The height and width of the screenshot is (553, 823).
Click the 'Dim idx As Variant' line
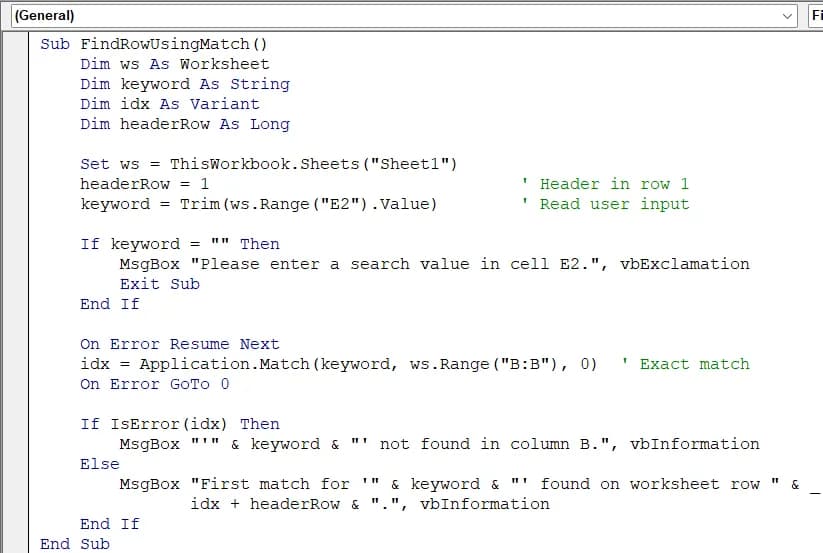click(170, 104)
